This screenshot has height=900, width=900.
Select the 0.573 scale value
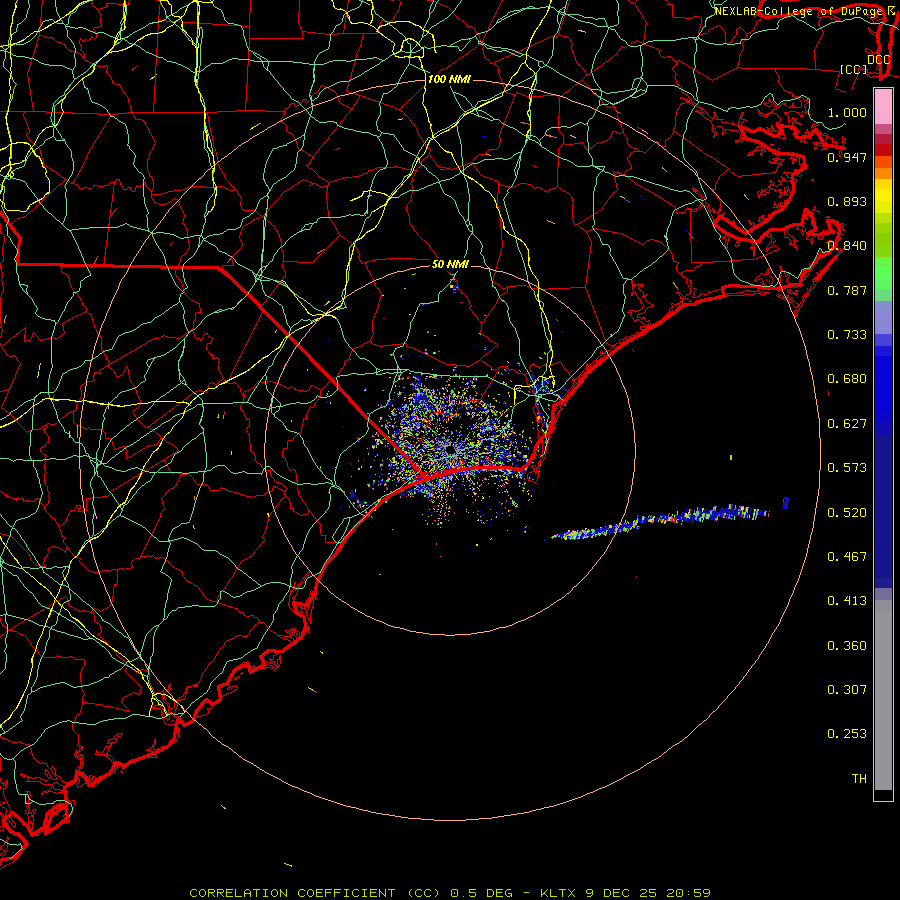pyautogui.click(x=847, y=467)
